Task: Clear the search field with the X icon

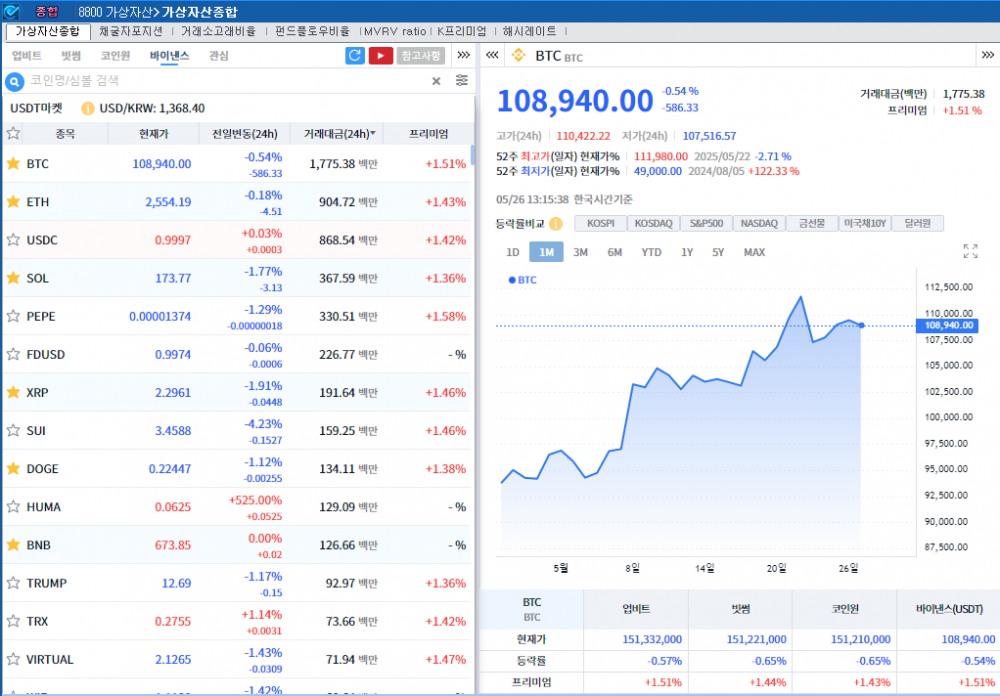Action: [x=435, y=81]
